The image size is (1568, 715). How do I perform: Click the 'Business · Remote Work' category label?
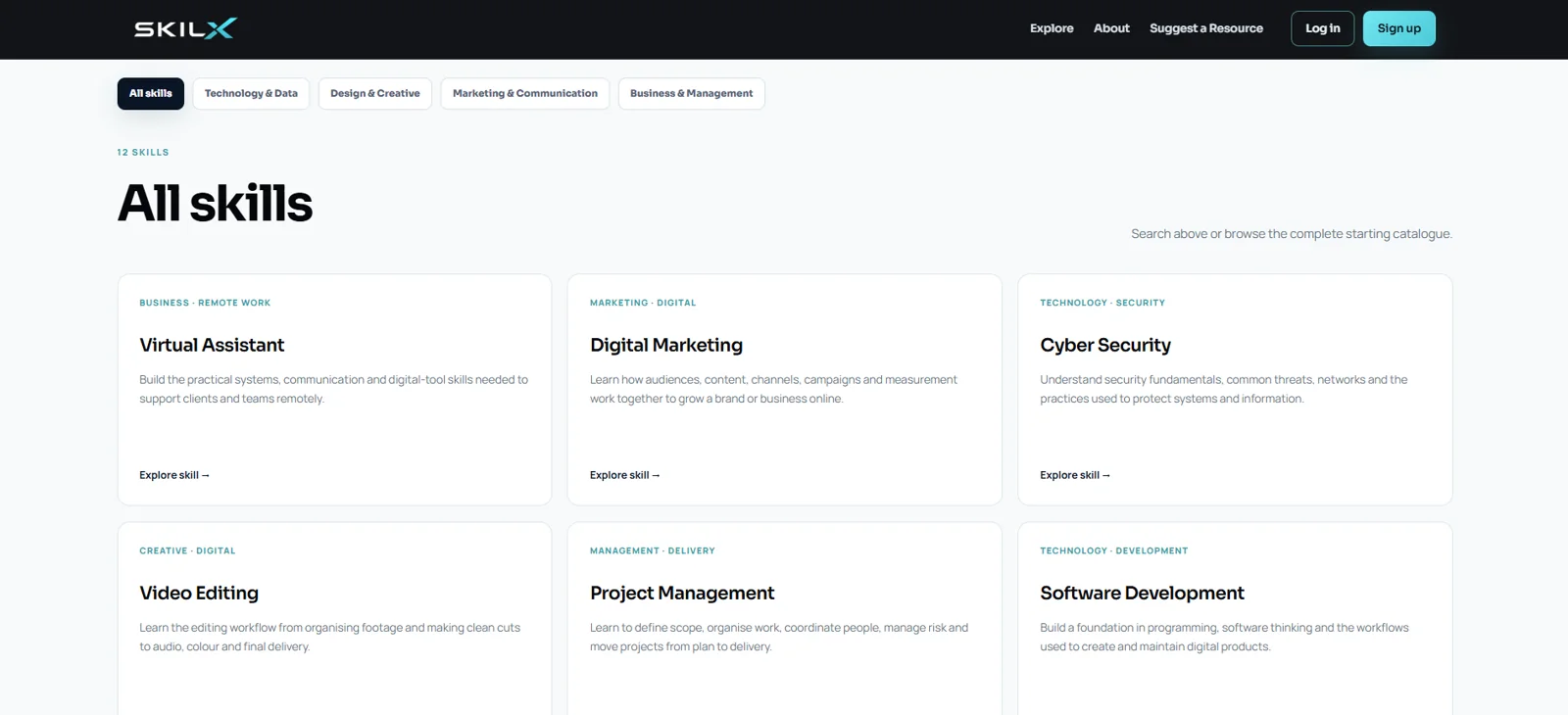[x=205, y=303]
